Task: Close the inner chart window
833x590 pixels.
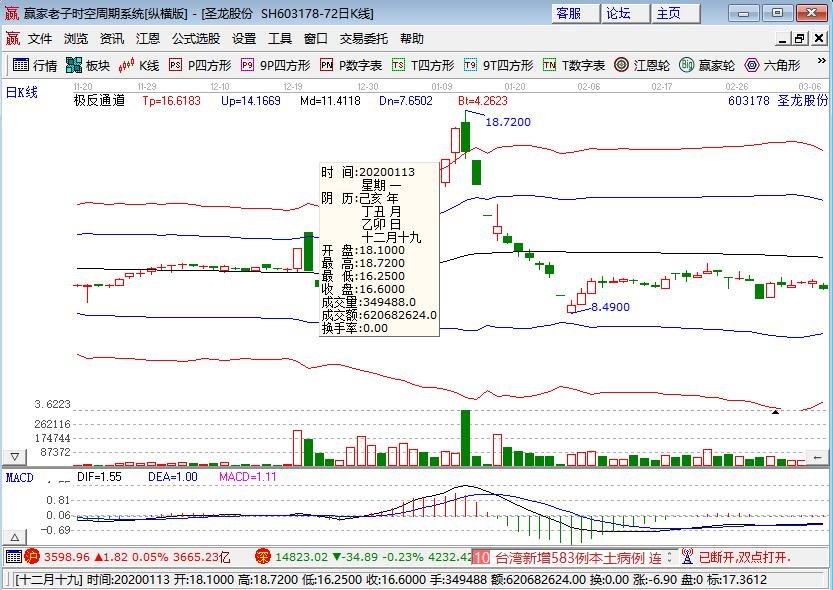Action: [x=819, y=38]
